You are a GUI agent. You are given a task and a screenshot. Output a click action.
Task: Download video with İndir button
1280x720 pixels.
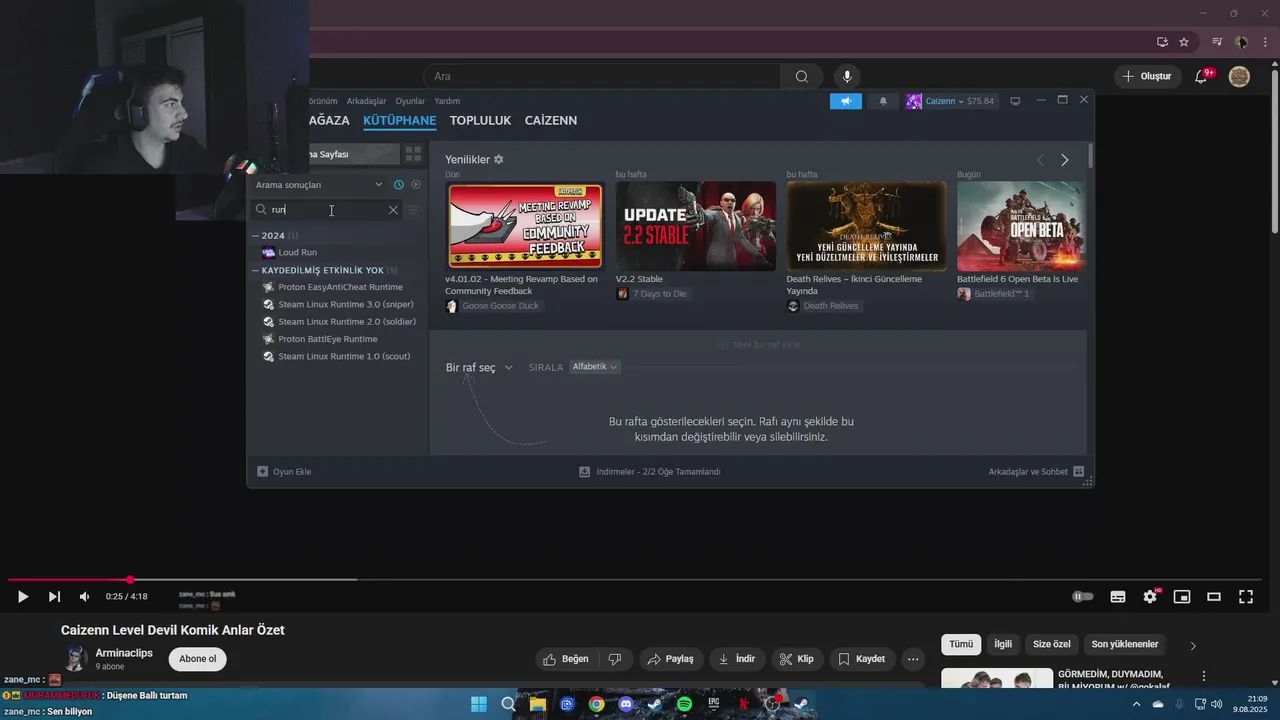(x=737, y=659)
